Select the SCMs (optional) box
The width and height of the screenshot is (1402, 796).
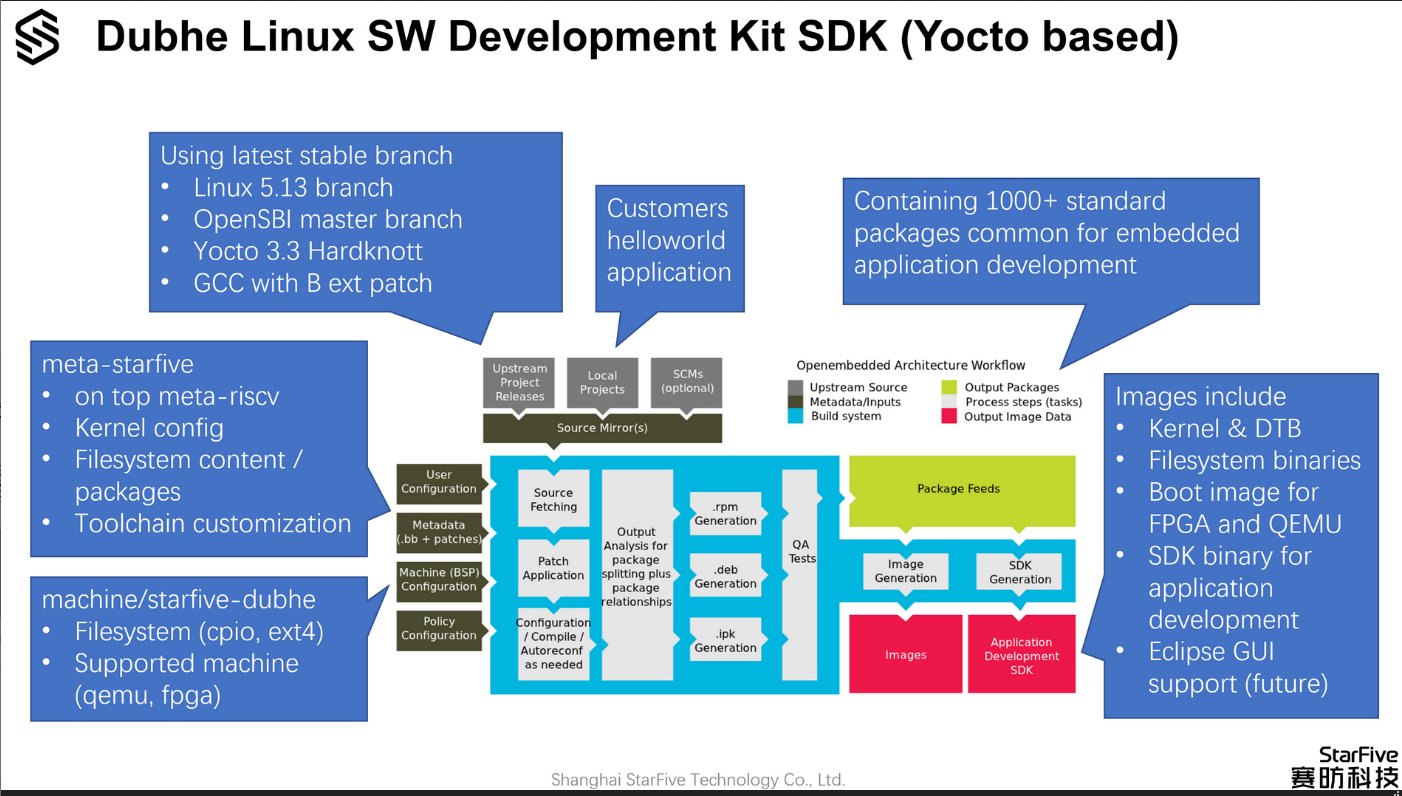pos(687,382)
